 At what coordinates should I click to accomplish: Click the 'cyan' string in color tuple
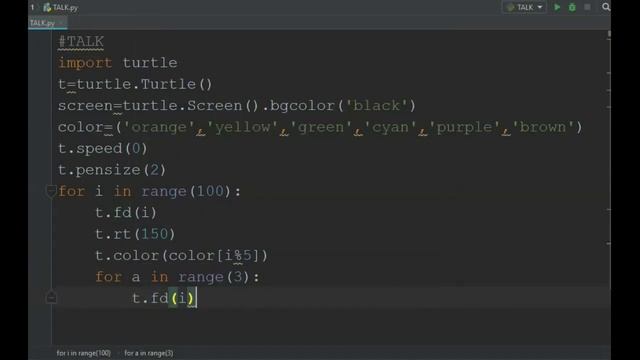[x=391, y=127]
